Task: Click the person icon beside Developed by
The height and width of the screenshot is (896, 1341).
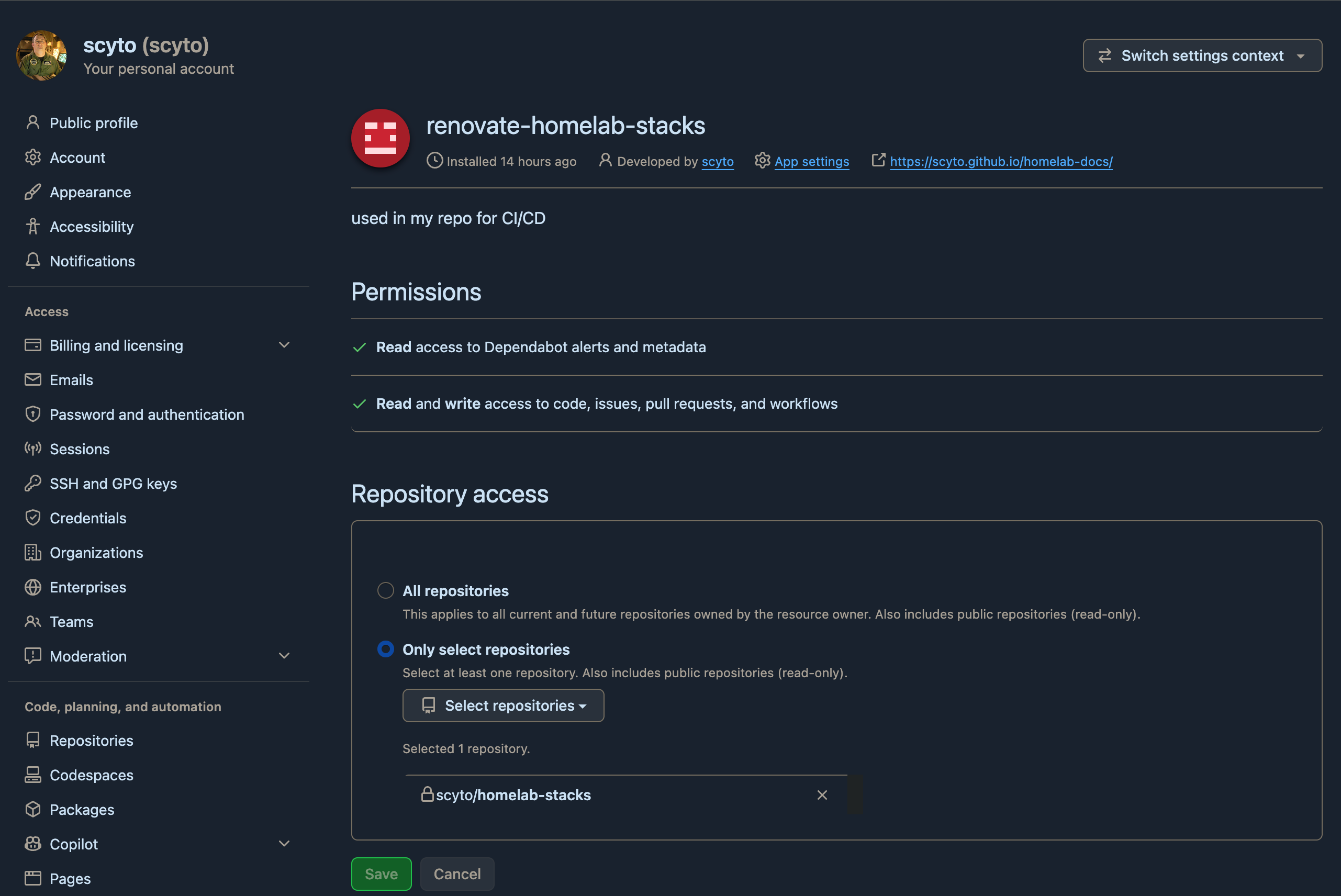Action: point(605,161)
